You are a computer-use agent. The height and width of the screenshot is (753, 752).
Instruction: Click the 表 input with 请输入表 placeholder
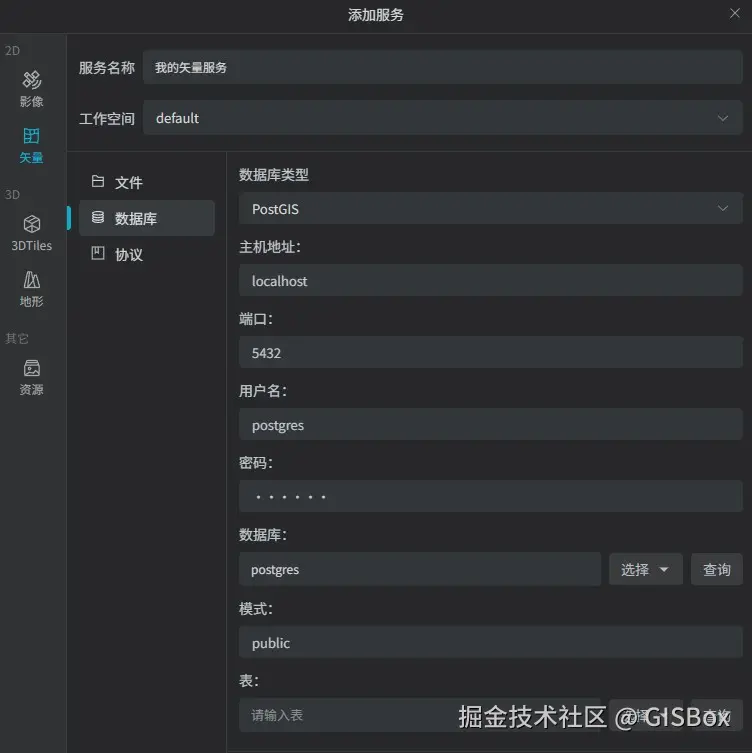tap(420, 715)
